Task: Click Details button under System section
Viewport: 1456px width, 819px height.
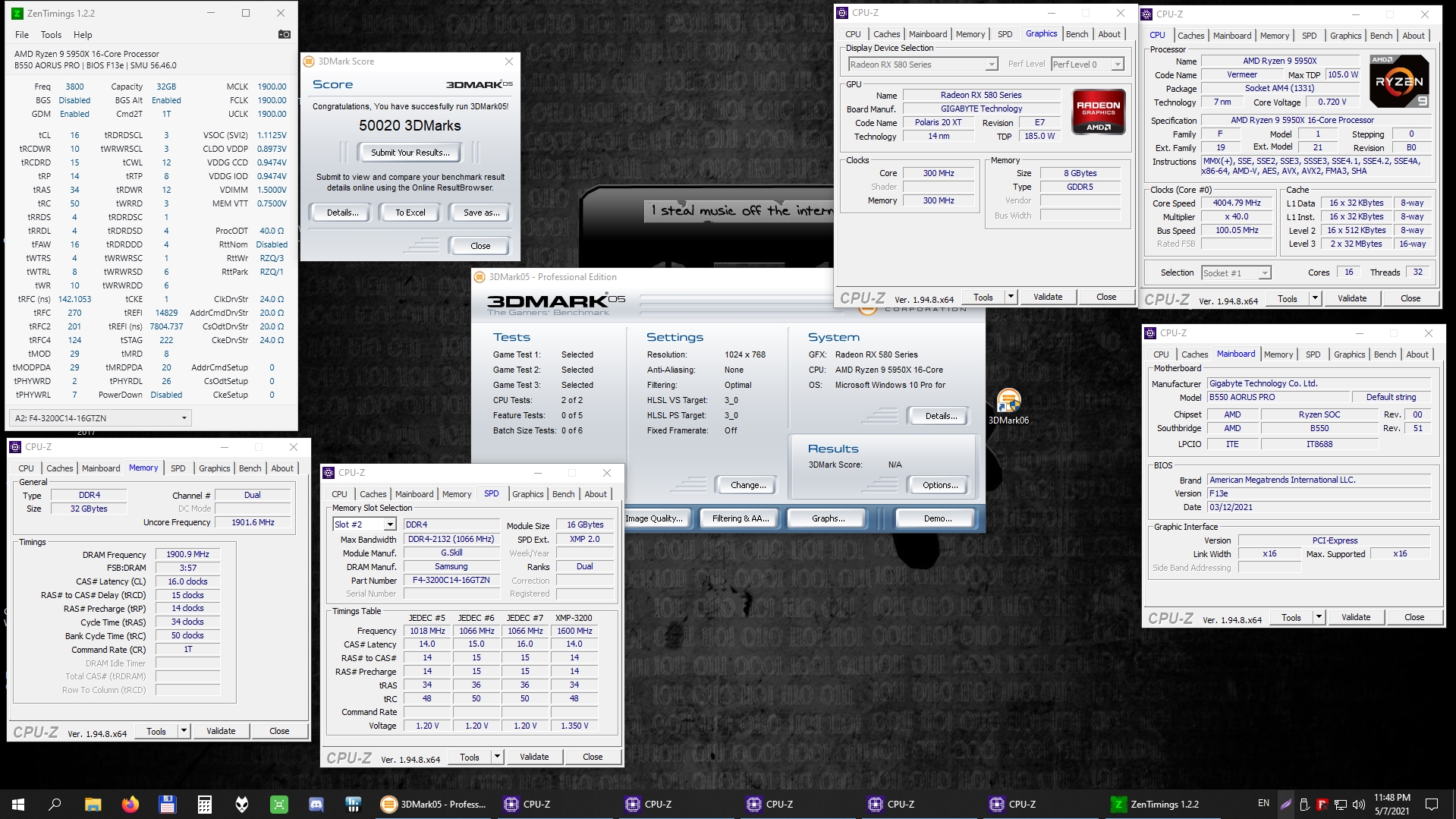Action: pyautogui.click(x=941, y=416)
